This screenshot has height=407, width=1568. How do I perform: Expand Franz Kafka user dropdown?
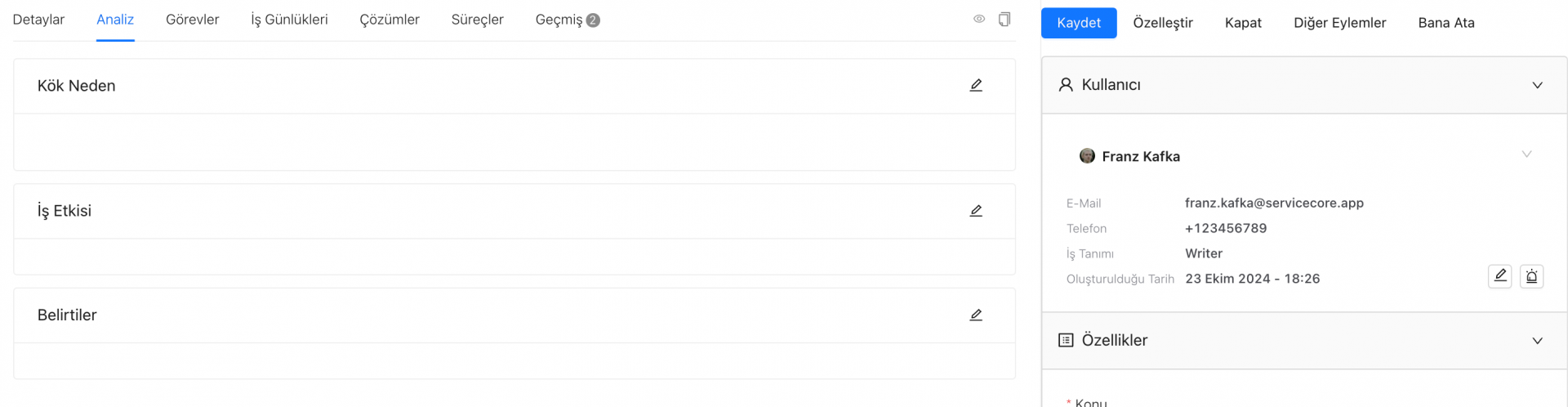[x=1526, y=154]
